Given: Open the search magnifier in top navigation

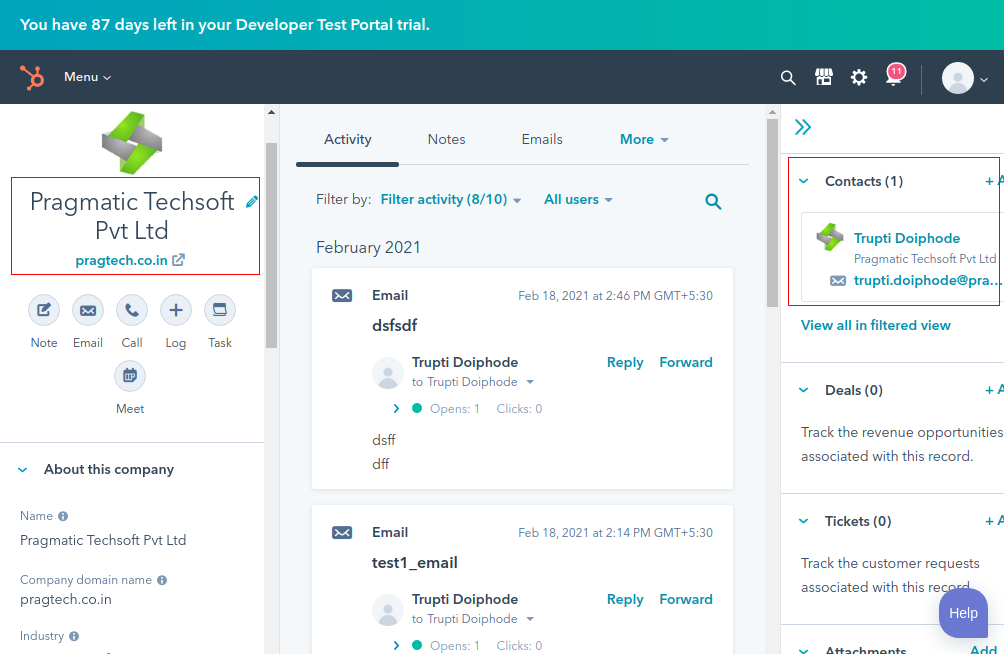Looking at the screenshot, I should click(x=788, y=78).
